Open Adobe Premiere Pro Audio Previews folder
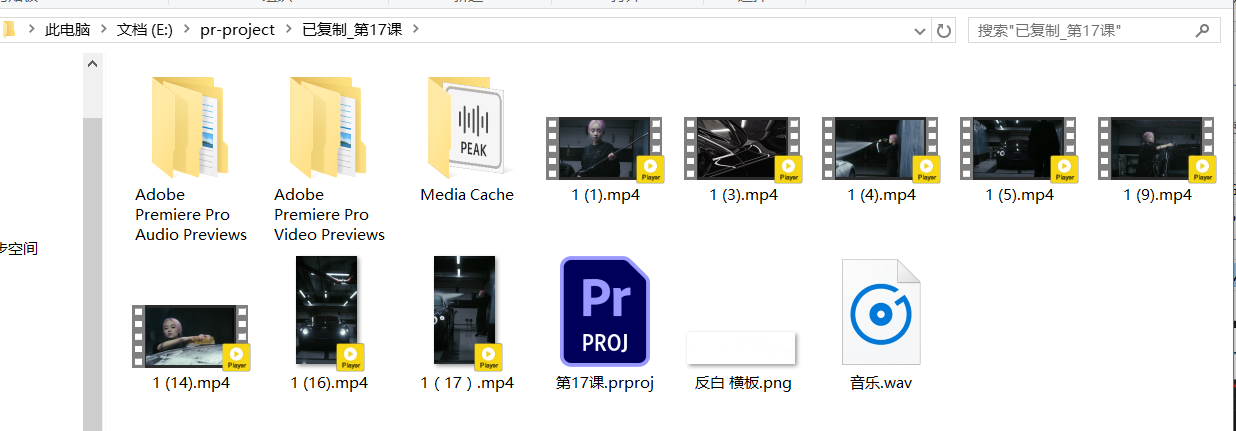 pos(191,126)
